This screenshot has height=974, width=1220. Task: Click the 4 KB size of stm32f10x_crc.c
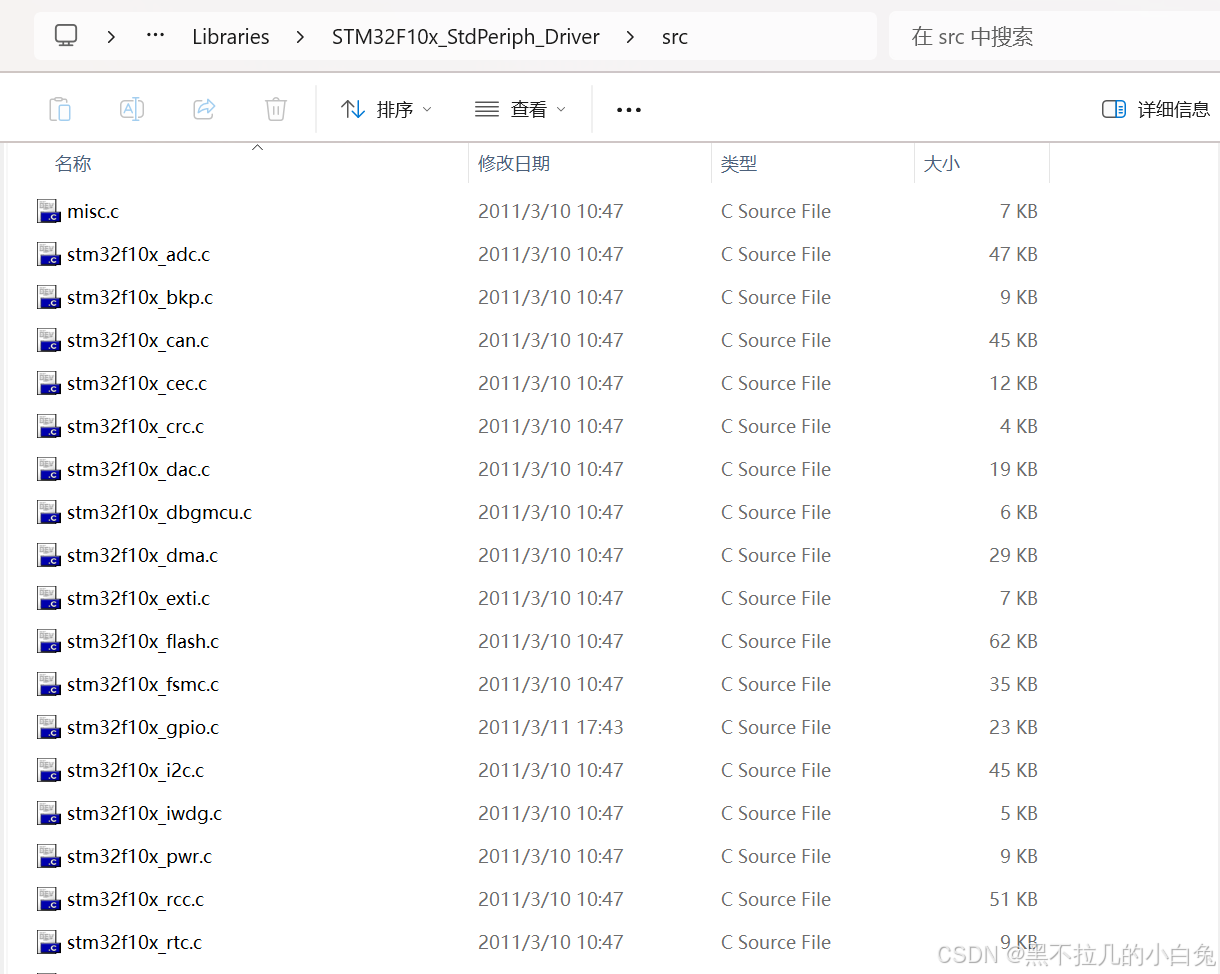[x=1019, y=426]
